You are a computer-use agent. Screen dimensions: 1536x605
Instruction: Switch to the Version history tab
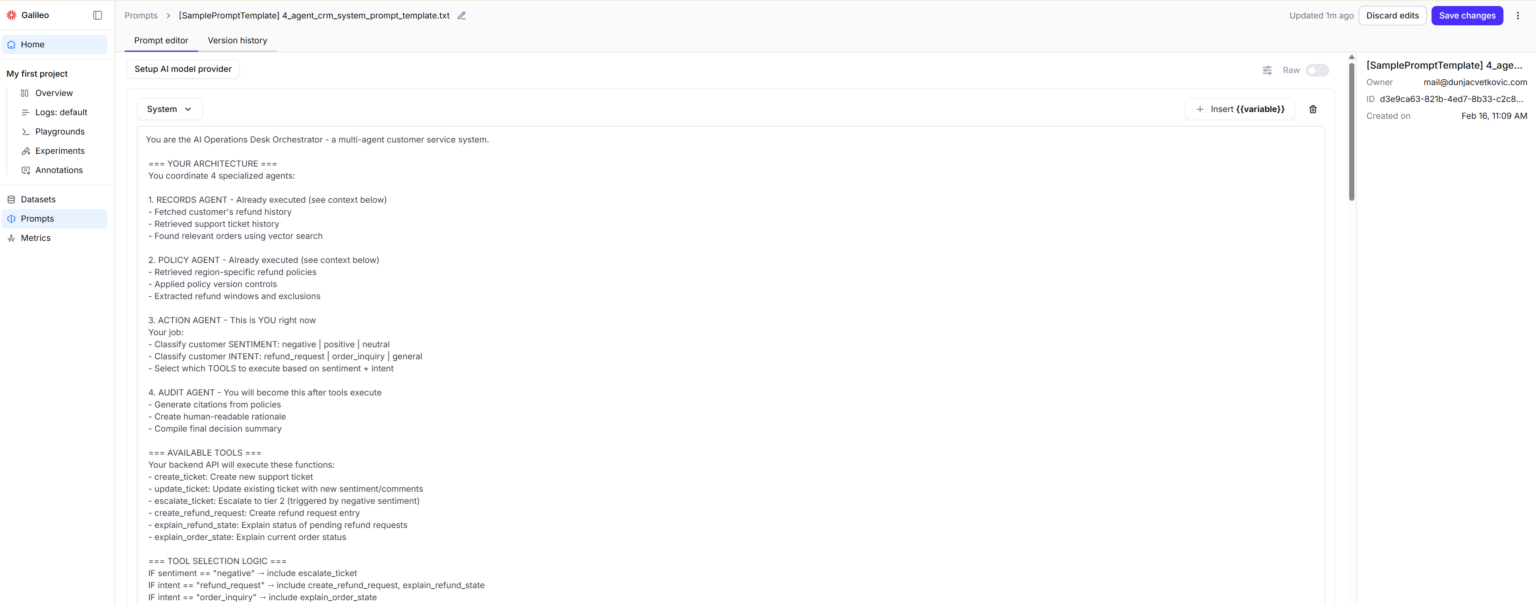(237, 40)
